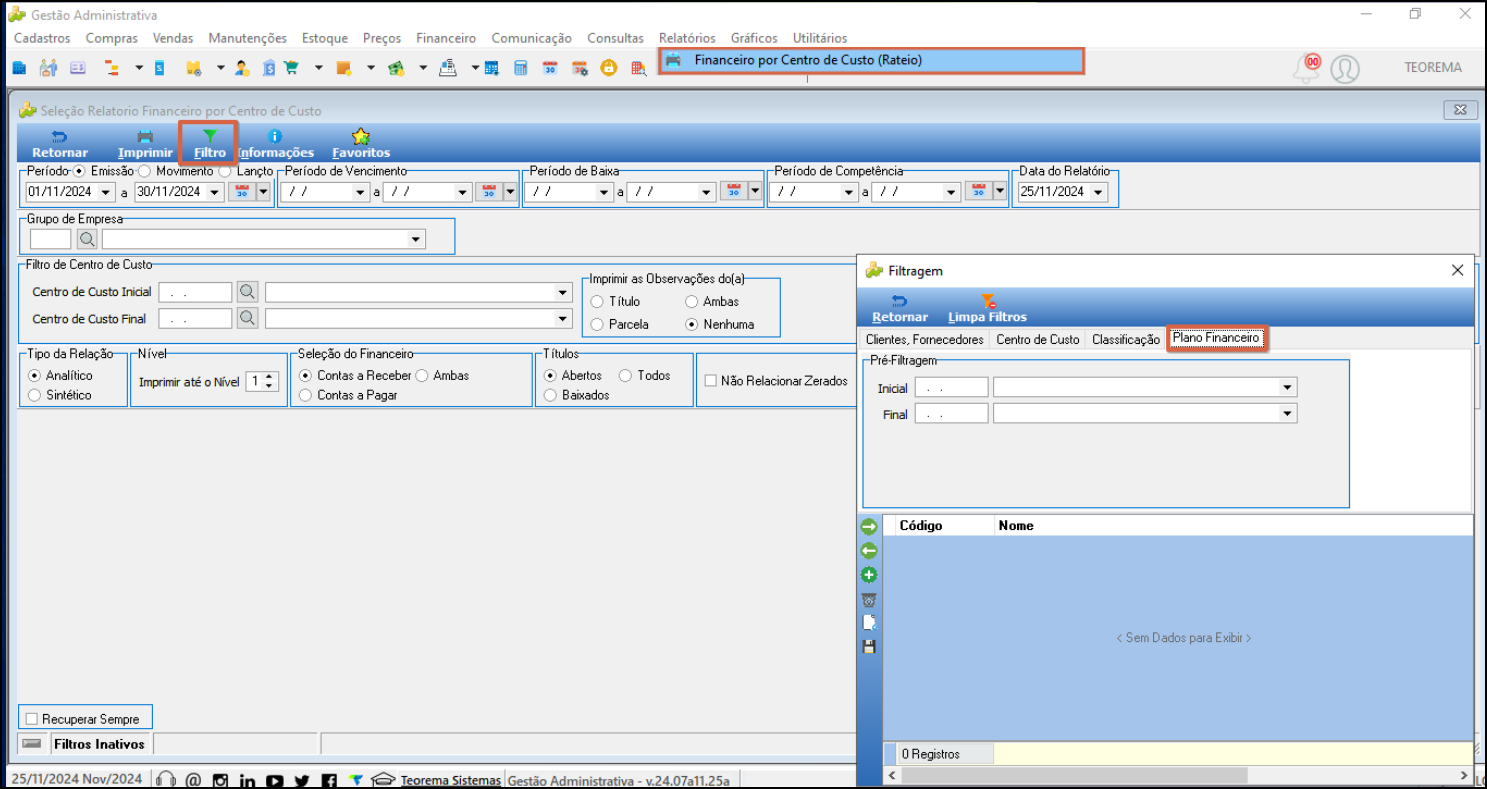1487x789 pixels.
Task: Open the Informações icon
Action: [x=275, y=136]
